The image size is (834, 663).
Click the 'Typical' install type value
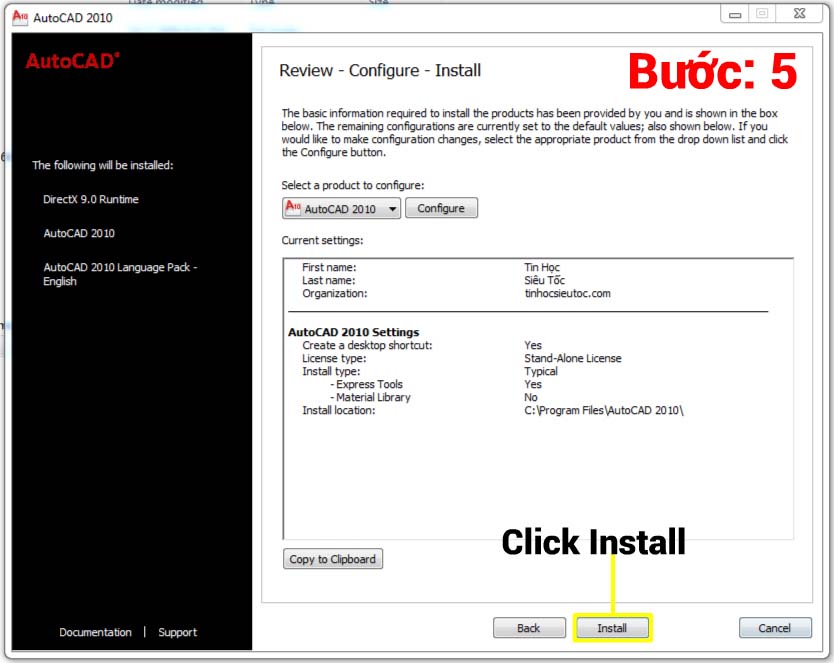[541, 371]
